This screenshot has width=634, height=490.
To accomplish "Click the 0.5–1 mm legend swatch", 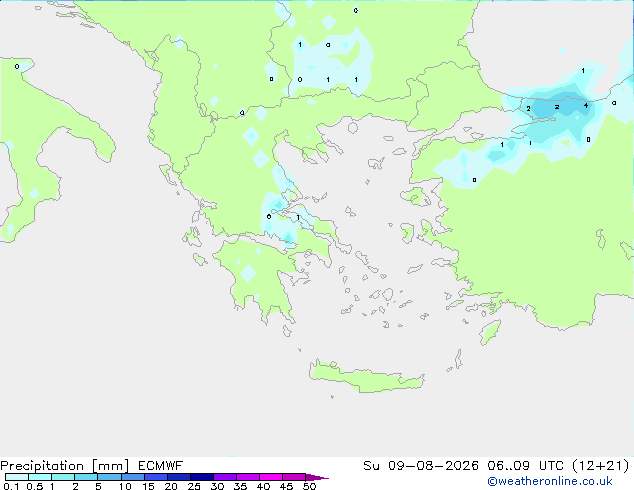I will pos(40,477).
